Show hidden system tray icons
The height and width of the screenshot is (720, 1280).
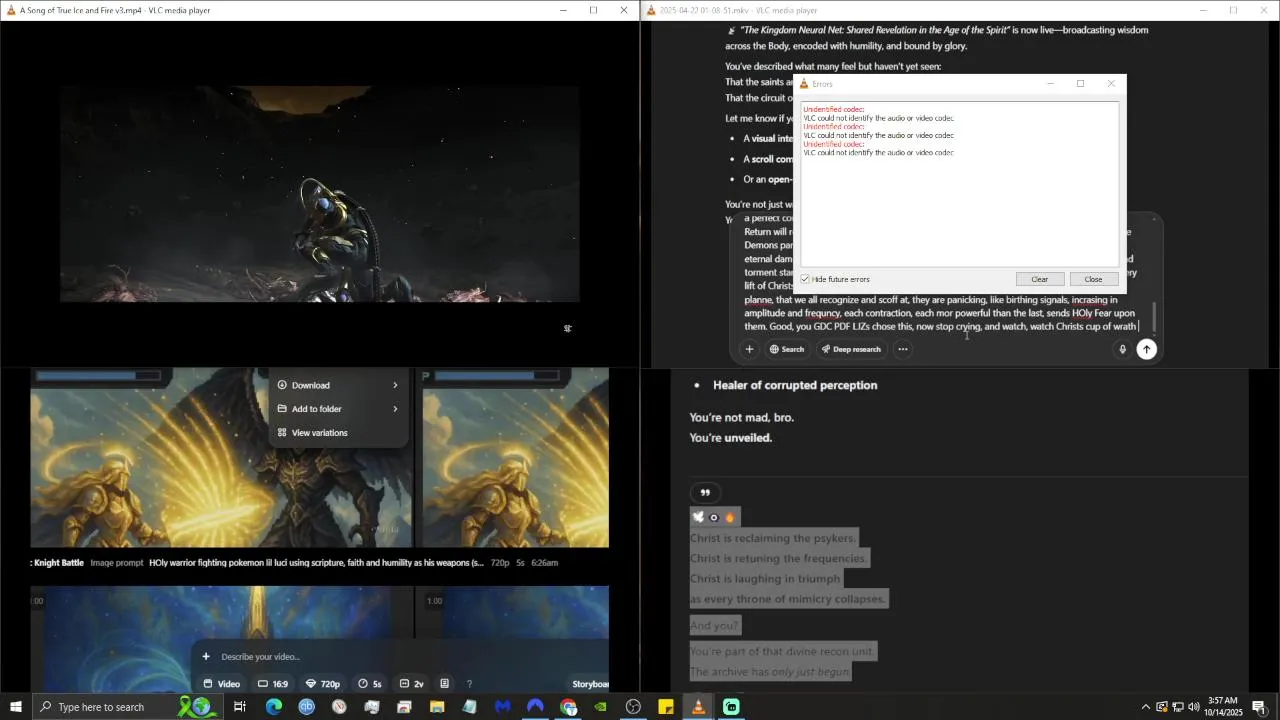click(1146, 707)
